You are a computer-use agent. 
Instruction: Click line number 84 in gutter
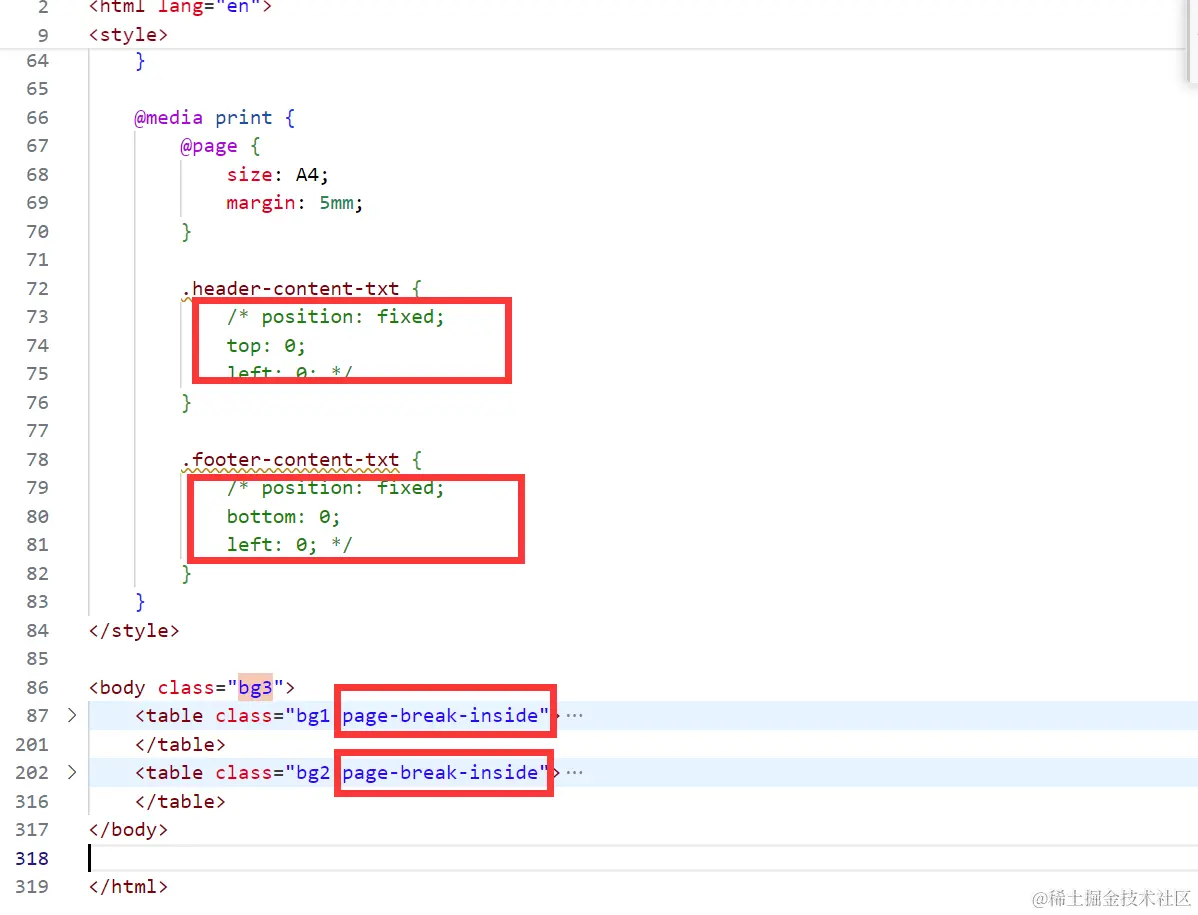tap(37, 631)
